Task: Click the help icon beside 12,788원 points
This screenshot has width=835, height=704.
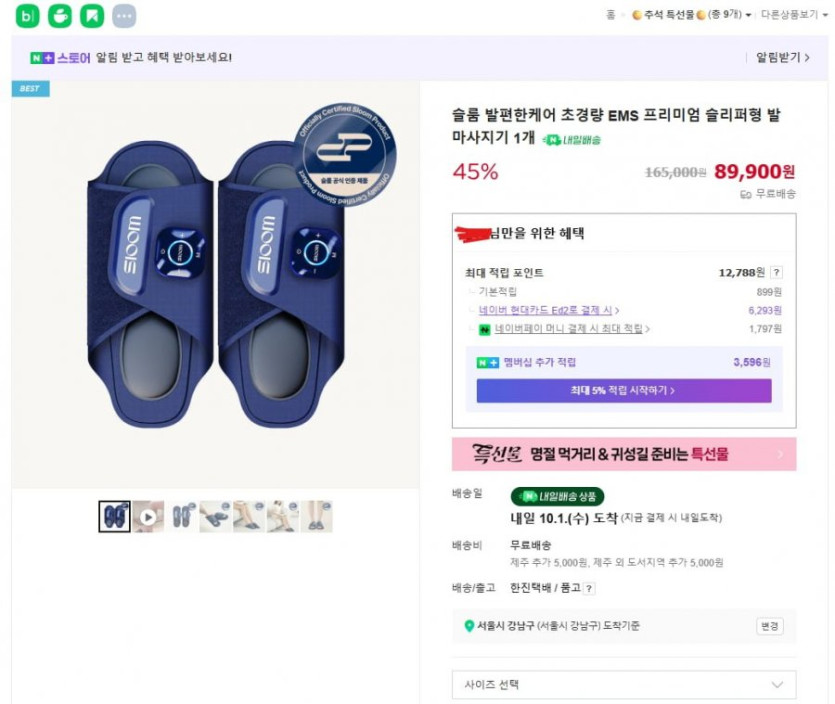Action: point(777,272)
